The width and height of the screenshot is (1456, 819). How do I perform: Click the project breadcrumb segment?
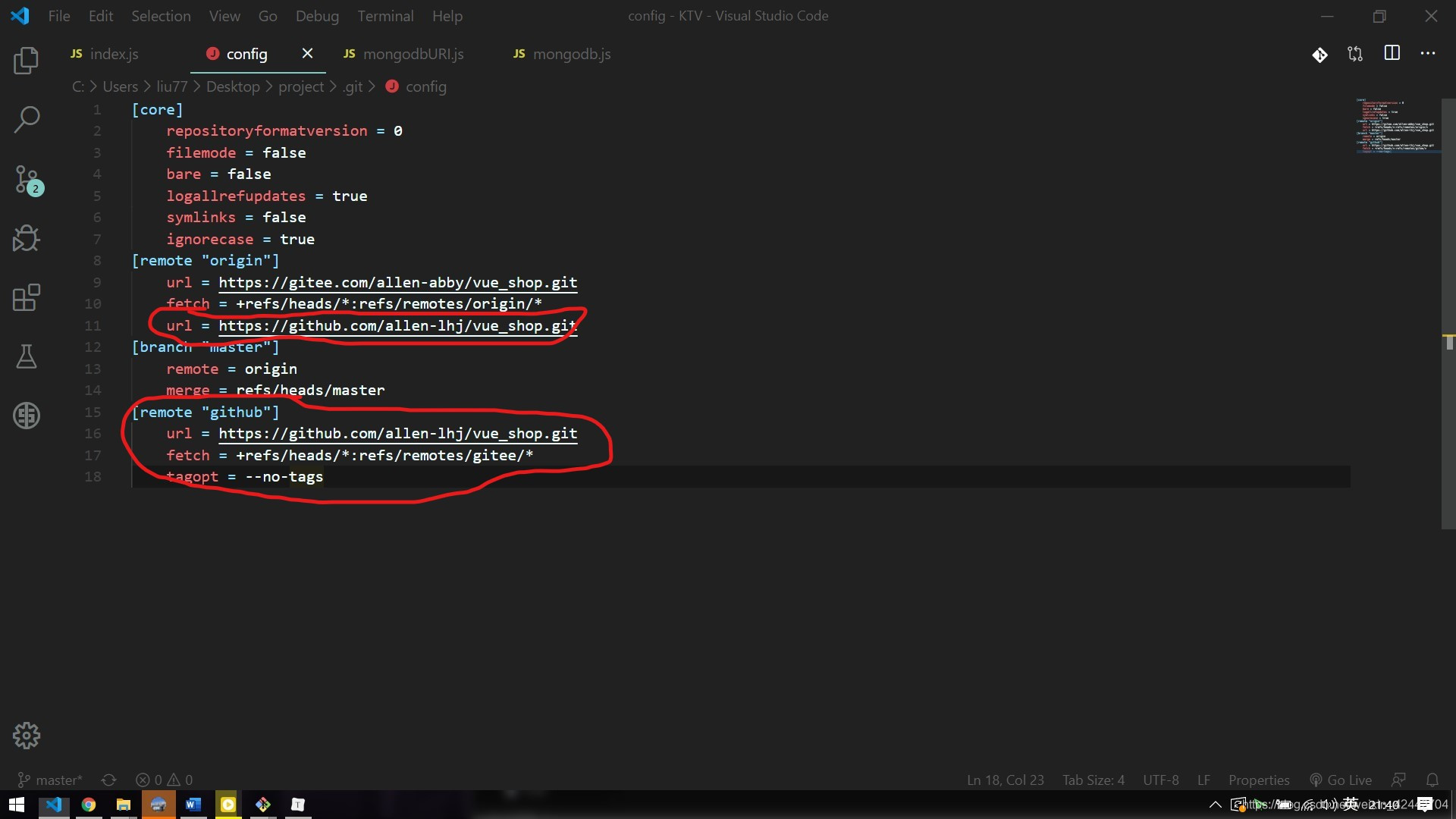pos(301,86)
